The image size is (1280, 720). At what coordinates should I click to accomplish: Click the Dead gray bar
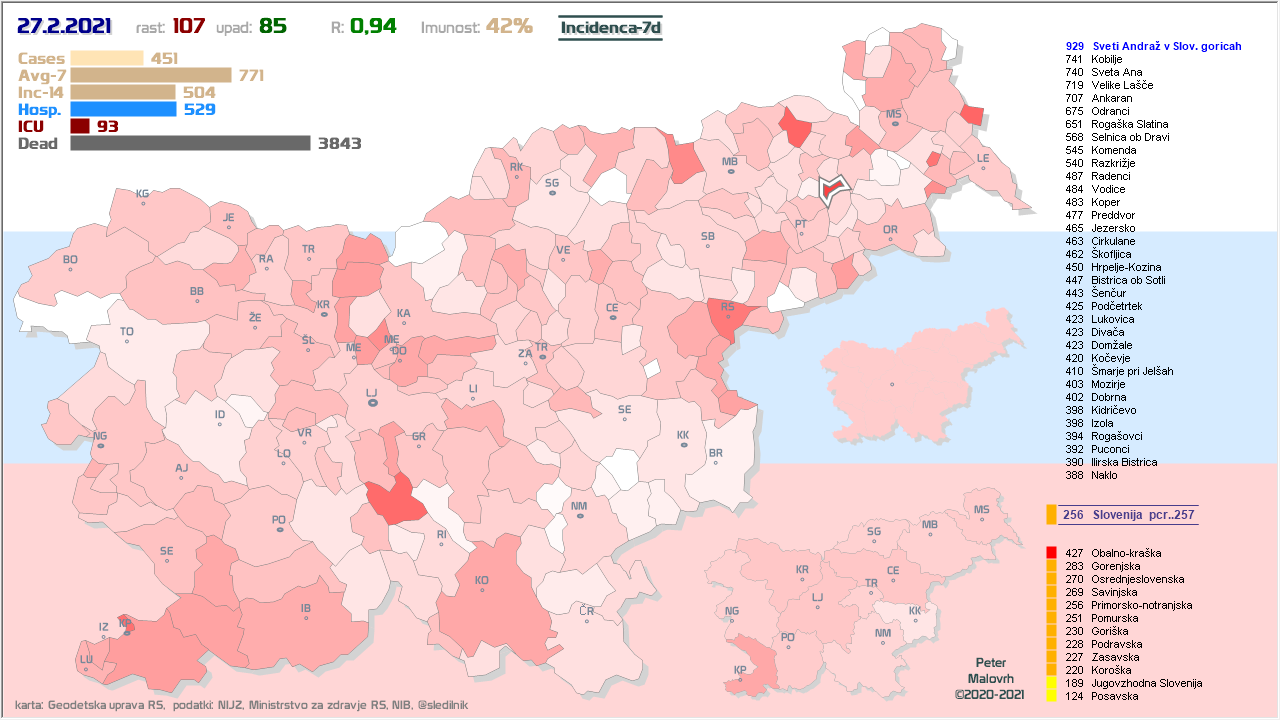click(190, 143)
